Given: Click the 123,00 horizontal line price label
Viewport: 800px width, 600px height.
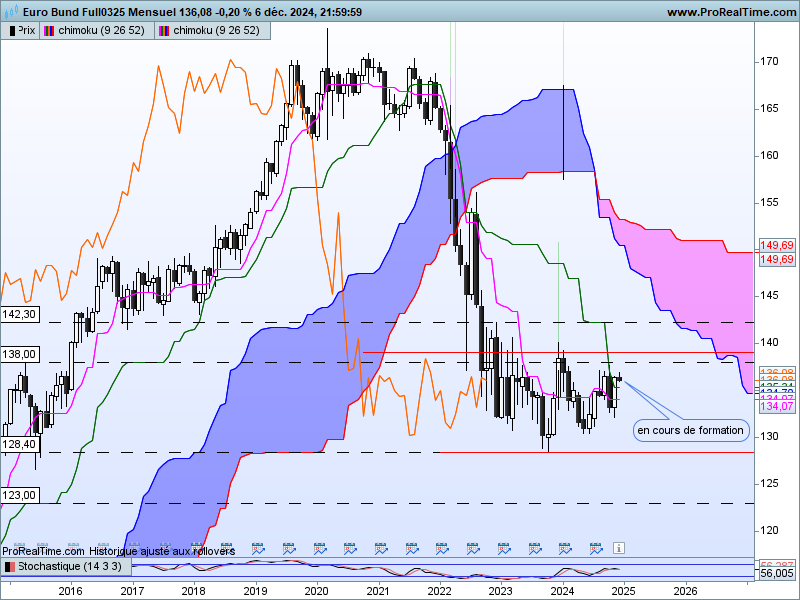Looking at the screenshot, I should pos(19,495).
